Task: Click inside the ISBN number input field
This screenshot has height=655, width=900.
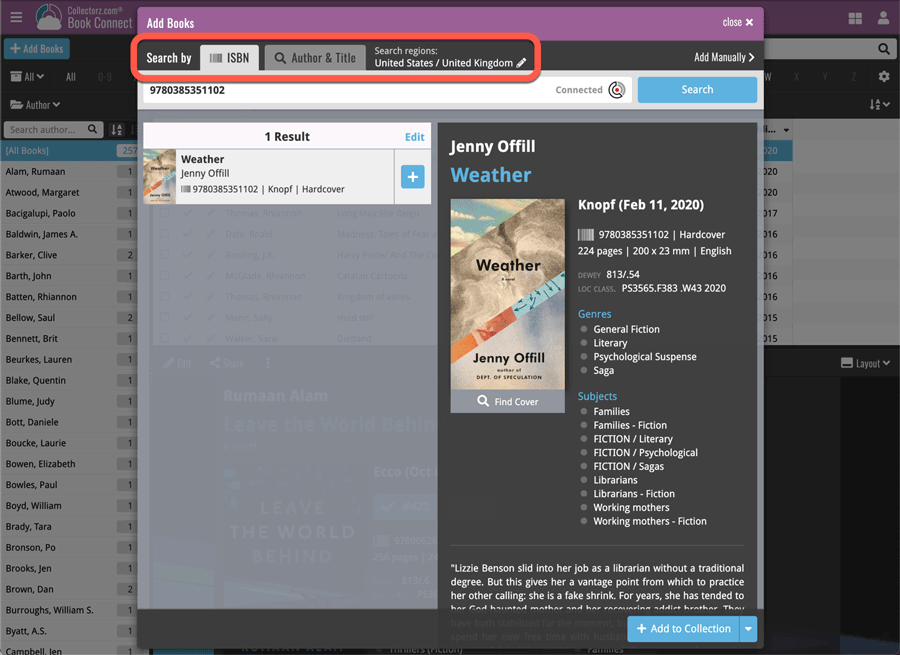Action: (300, 89)
